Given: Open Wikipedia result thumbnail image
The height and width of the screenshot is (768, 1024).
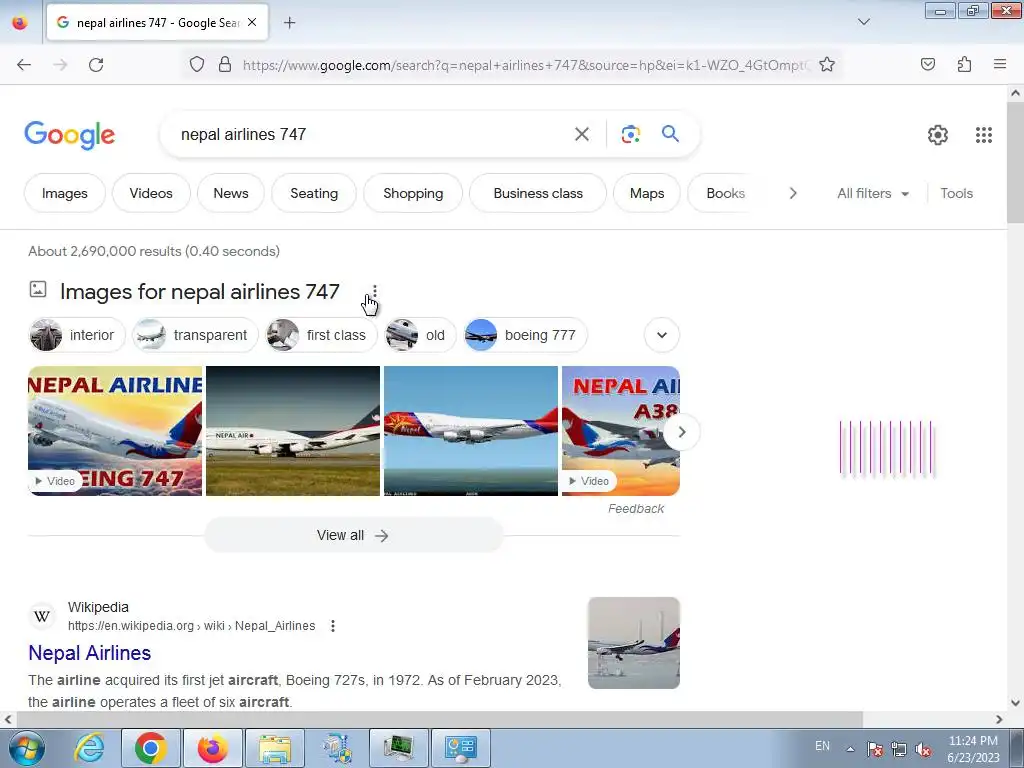Looking at the screenshot, I should pos(633,643).
